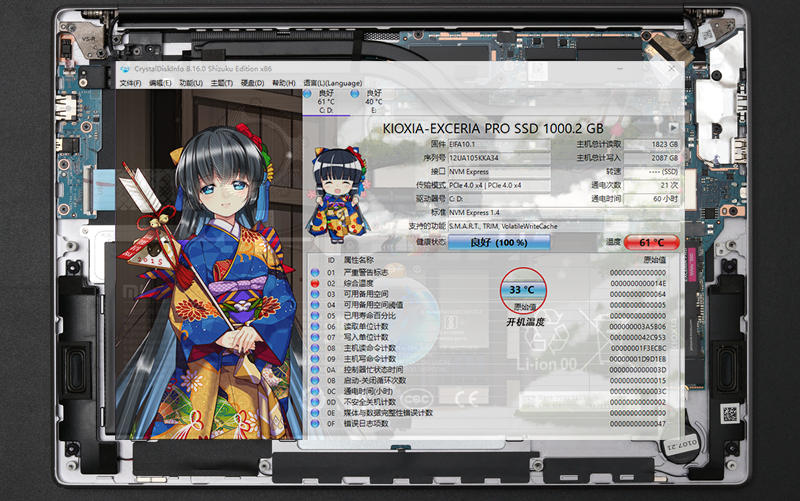The height and width of the screenshot is (501, 800).
Task: Select raw value 000000000047 for 错误日志项数
Action: [638, 423]
